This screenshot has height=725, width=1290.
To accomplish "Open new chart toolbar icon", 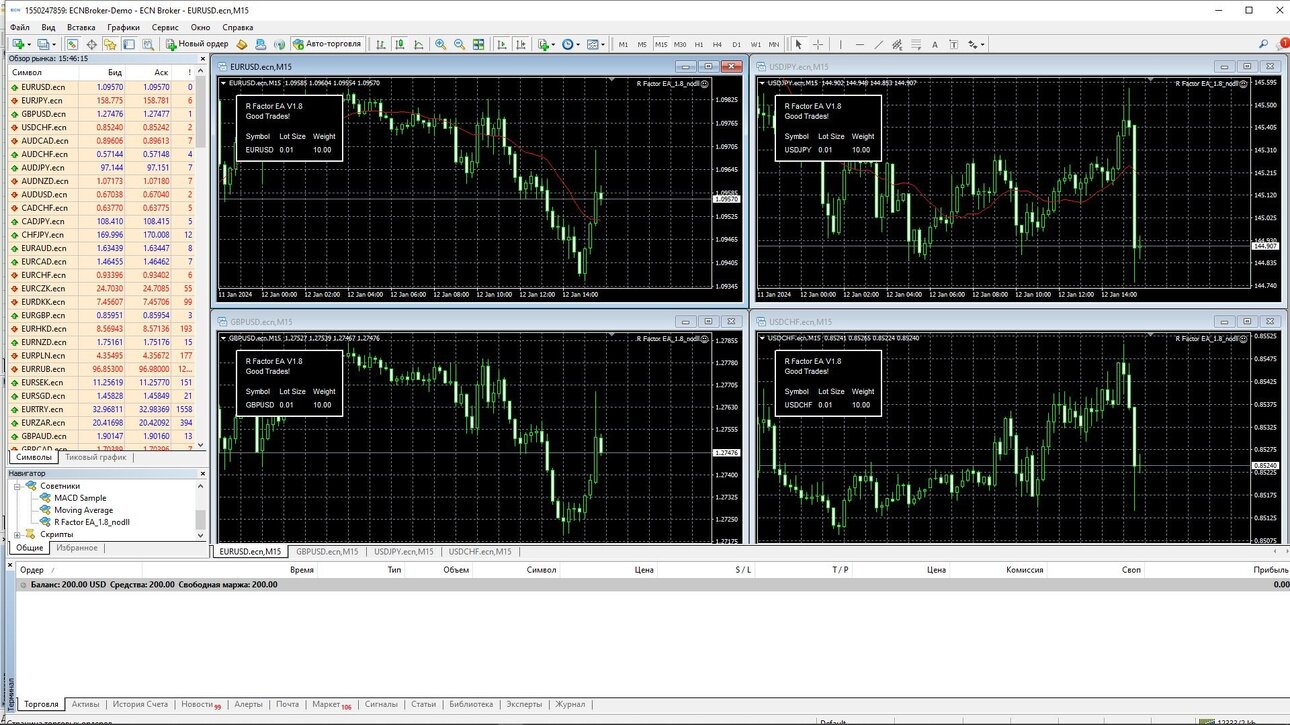I will pos(18,44).
